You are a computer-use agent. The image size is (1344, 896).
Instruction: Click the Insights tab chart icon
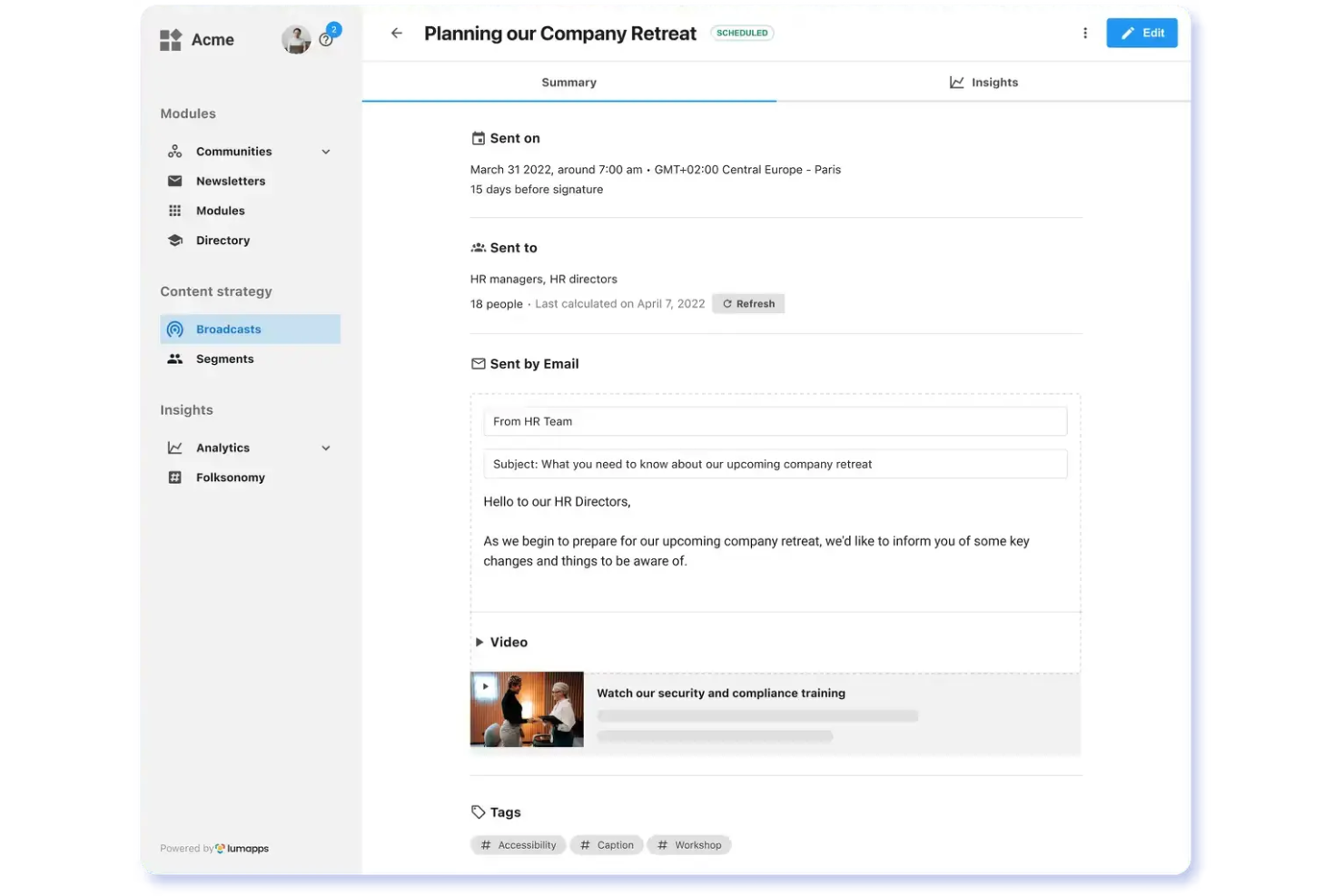click(956, 83)
